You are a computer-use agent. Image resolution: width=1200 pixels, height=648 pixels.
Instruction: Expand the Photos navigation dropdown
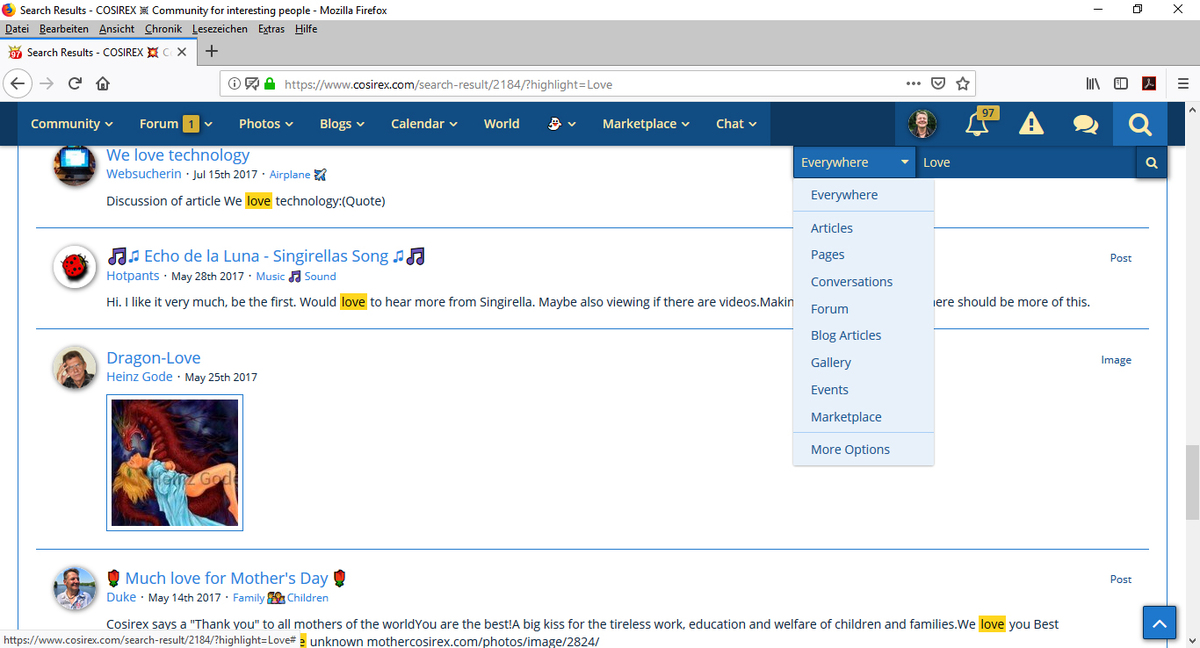(266, 124)
